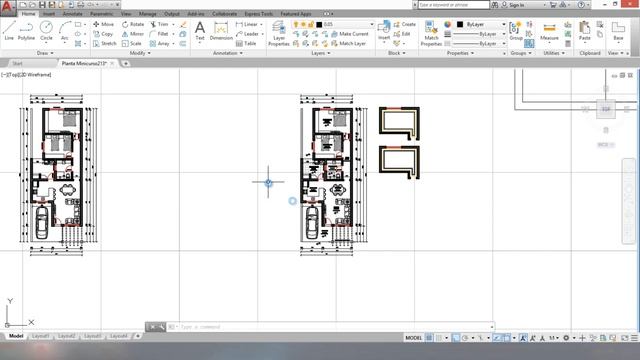640x360 pixels.
Task: Click Match Properties tool
Action: (431, 33)
